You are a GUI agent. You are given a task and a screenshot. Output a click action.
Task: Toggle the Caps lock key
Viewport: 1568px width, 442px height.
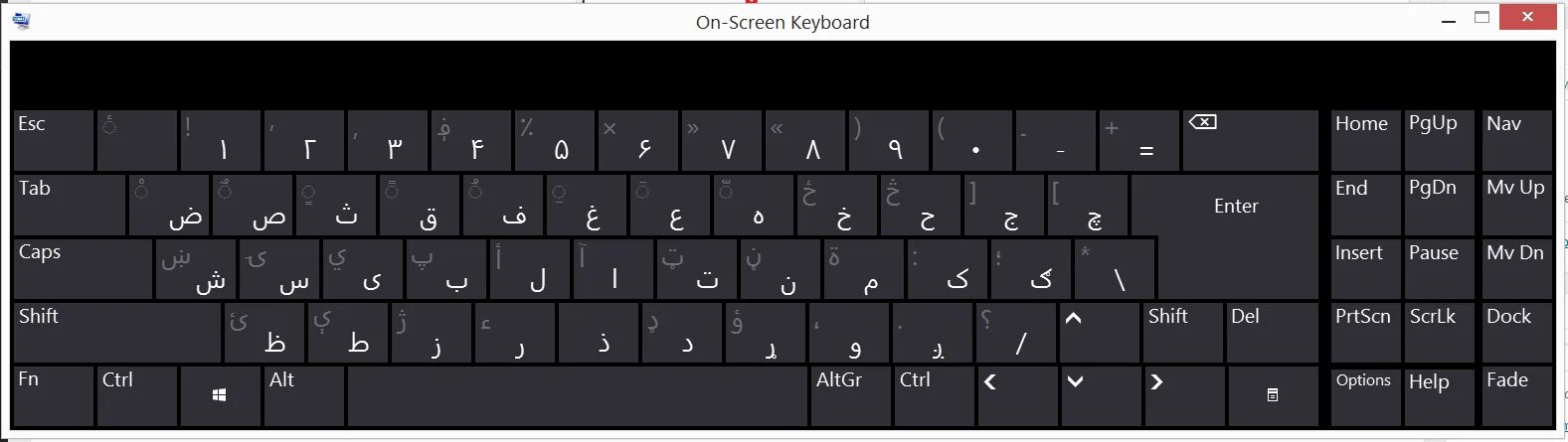point(83,268)
